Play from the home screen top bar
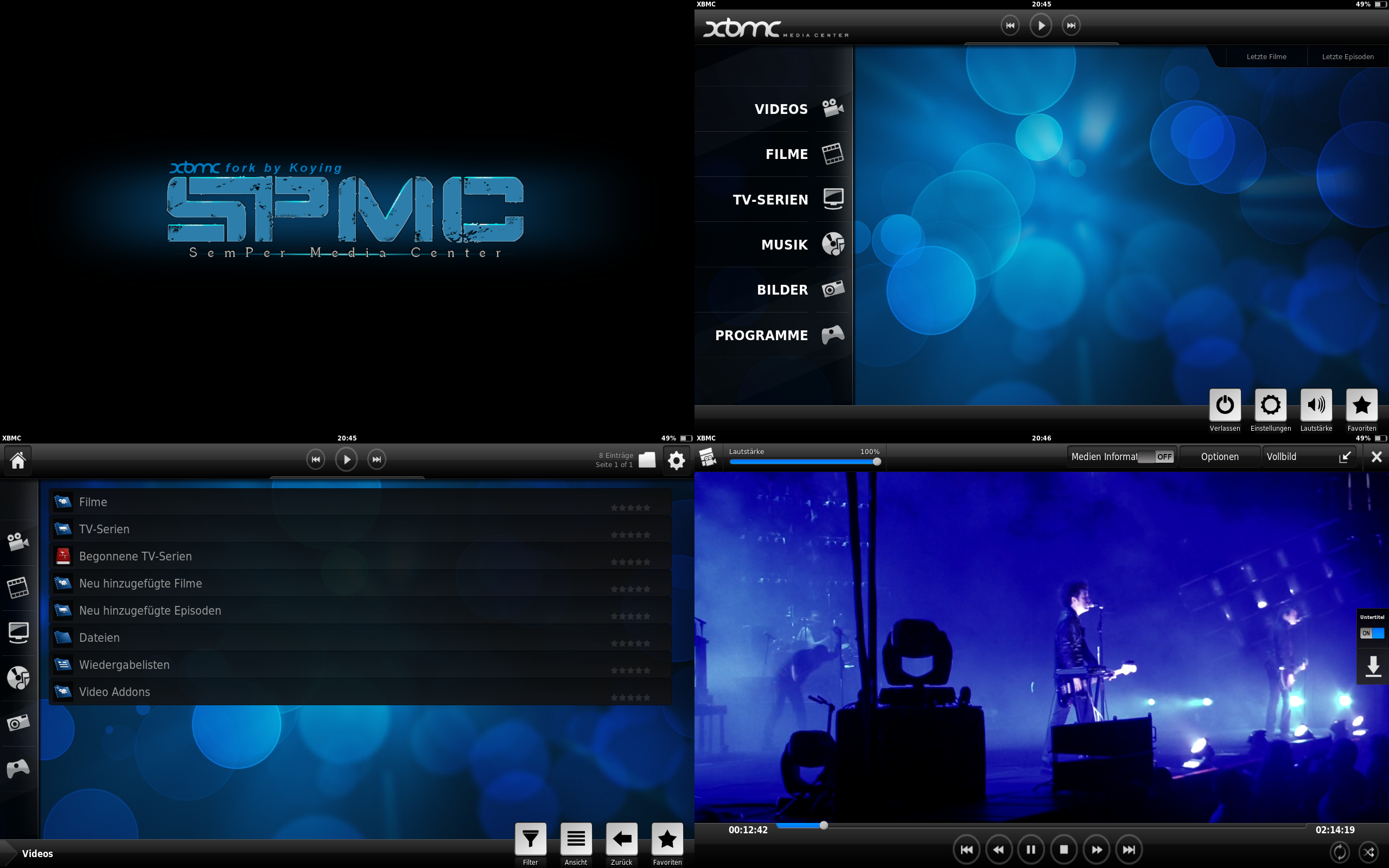This screenshot has width=1389, height=868. click(x=1041, y=25)
